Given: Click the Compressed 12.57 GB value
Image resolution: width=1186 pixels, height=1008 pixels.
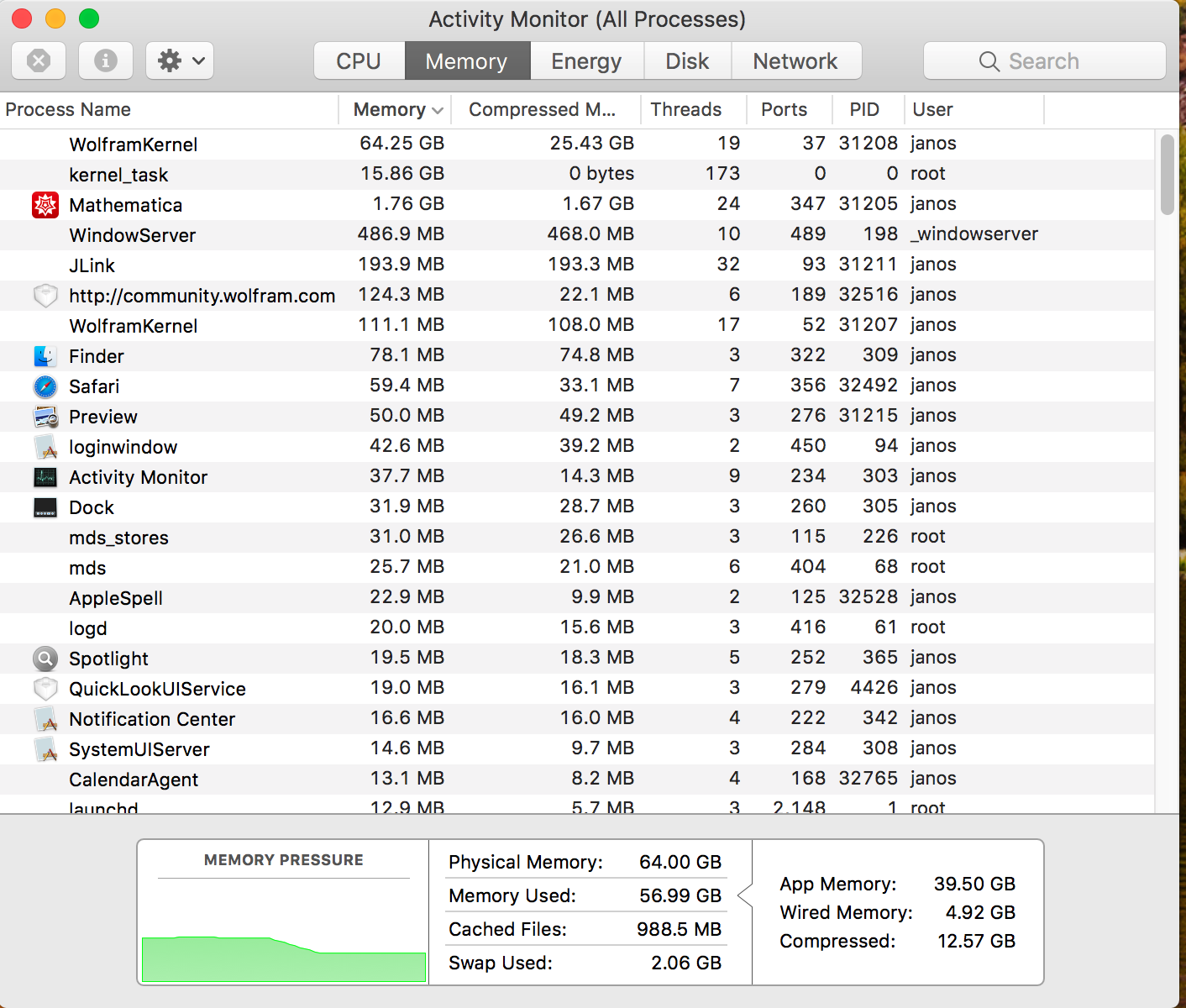Looking at the screenshot, I should coord(977,941).
